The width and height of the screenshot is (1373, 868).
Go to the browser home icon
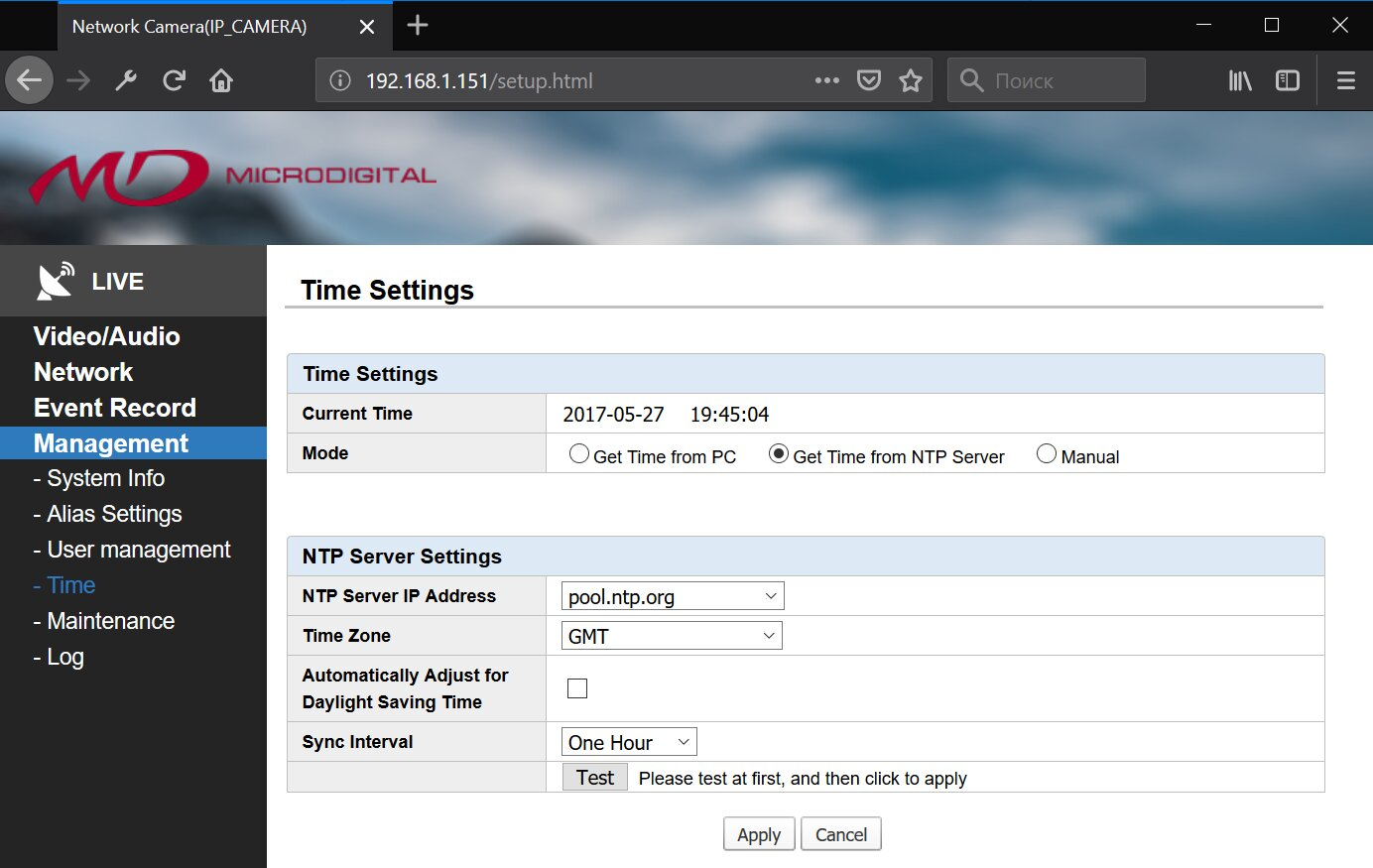tap(221, 80)
